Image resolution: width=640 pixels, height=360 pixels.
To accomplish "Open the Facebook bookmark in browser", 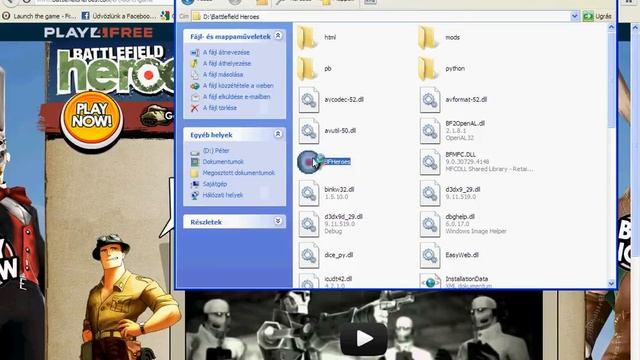I will tap(119, 16).
